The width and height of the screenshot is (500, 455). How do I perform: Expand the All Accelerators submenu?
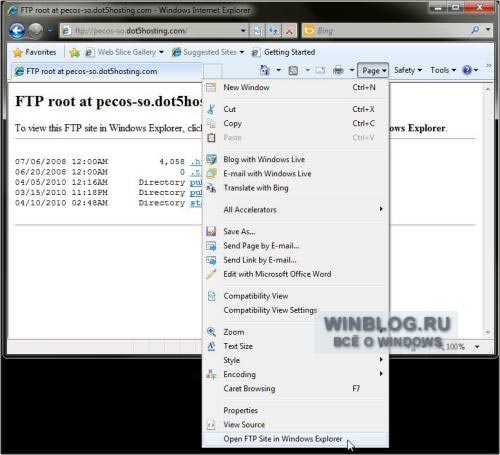295,210
